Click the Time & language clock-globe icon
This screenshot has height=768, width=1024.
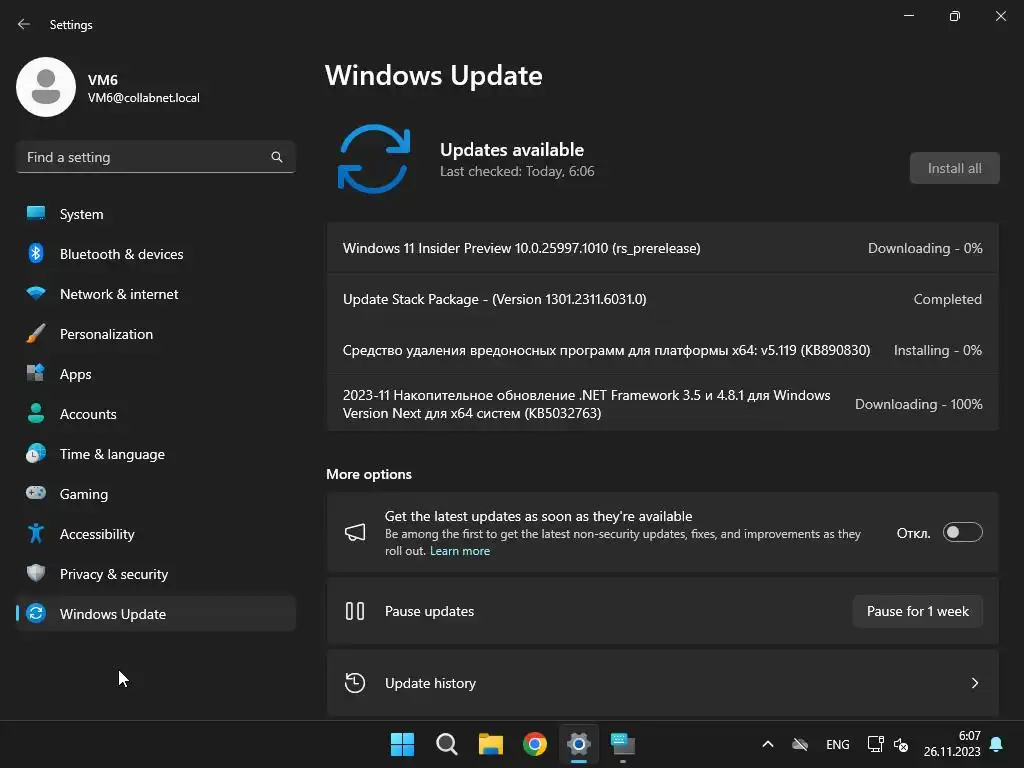coord(36,453)
